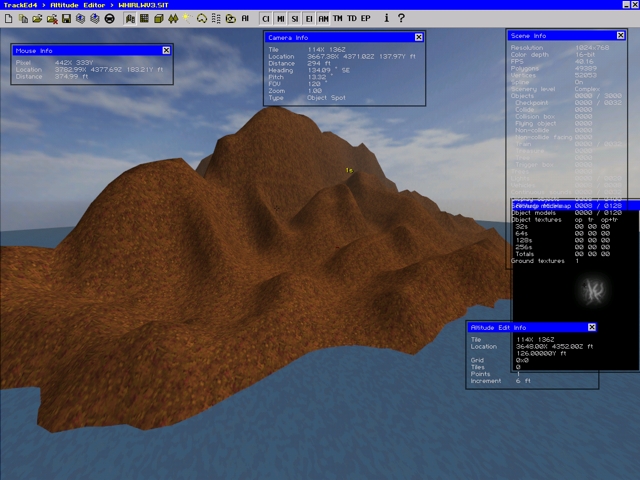Select the camera view editor icon

point(231,19)
